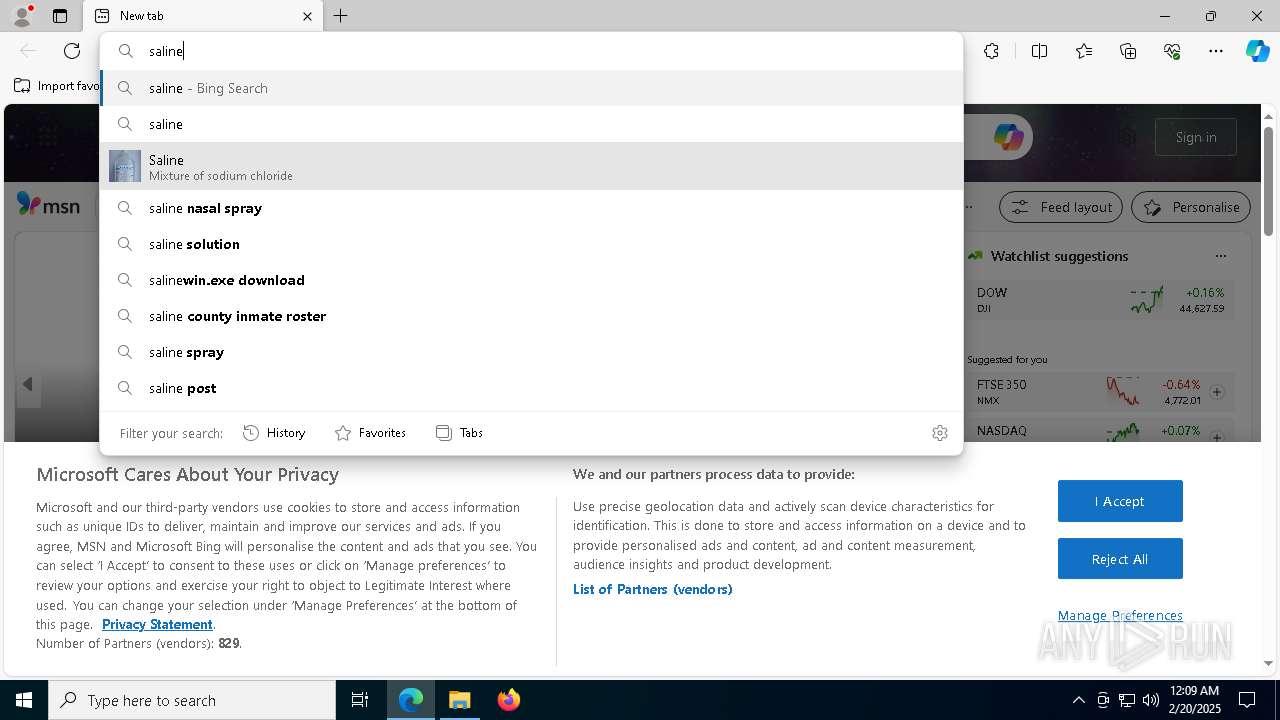Filter search by History
The height and width of the screenshot is (720, 1280).
pyautogui.click(x=274, y=433)
